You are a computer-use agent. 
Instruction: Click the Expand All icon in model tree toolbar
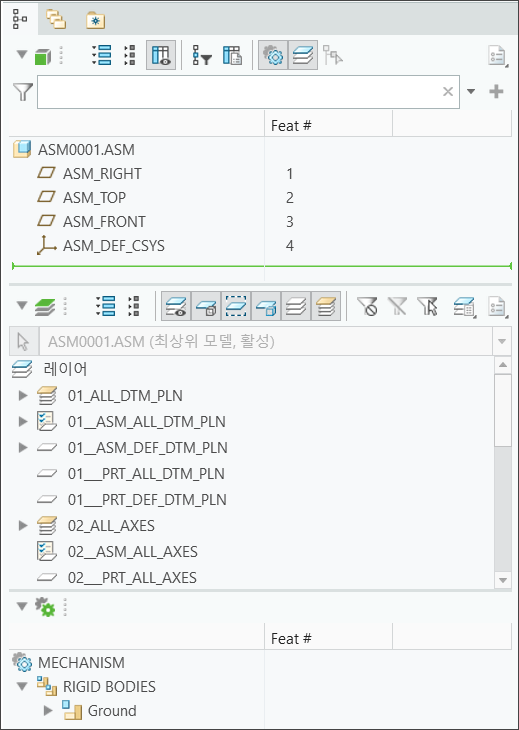tap(101, 55)
